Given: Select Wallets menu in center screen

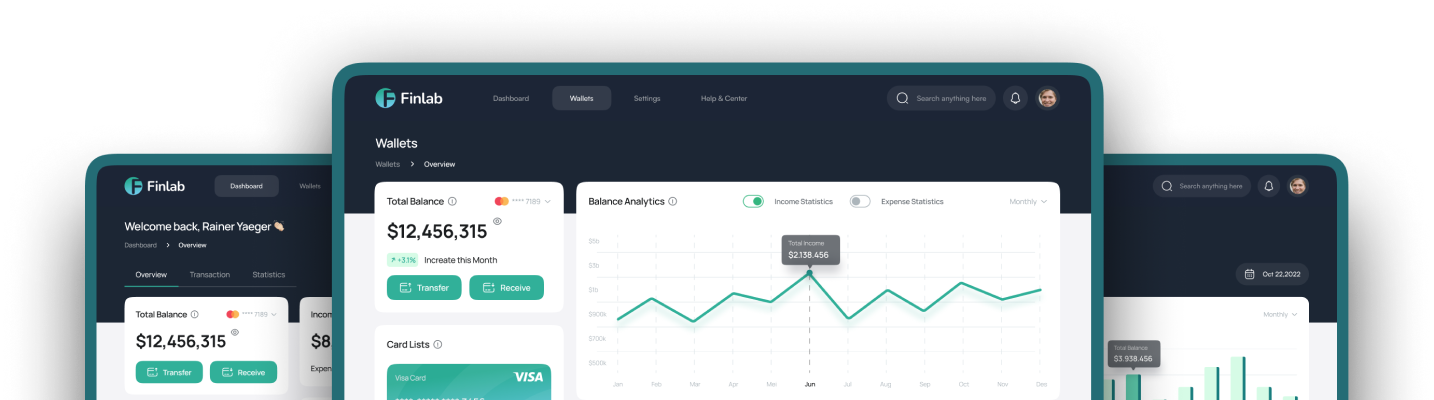Looking at the screenshot, I should tap(581, 98).
